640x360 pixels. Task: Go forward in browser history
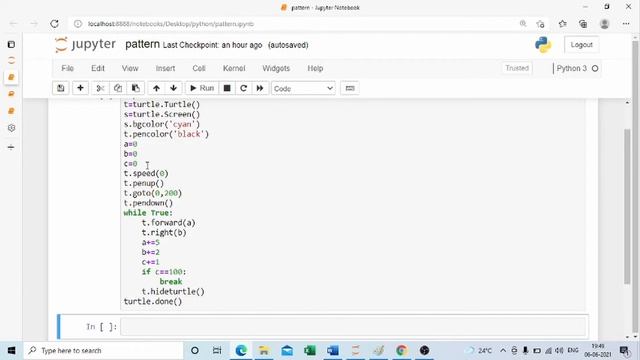[x=34, y=24]
